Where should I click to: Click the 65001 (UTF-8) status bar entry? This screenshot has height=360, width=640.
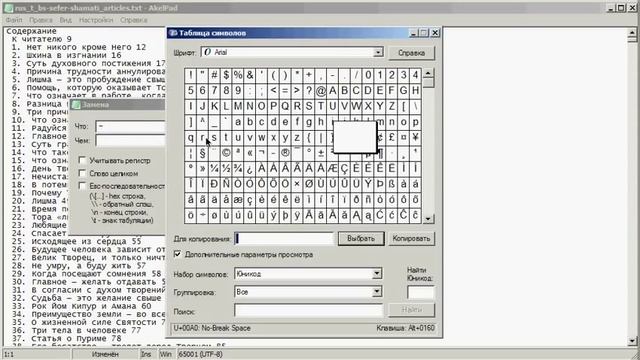tap(200, 354)
